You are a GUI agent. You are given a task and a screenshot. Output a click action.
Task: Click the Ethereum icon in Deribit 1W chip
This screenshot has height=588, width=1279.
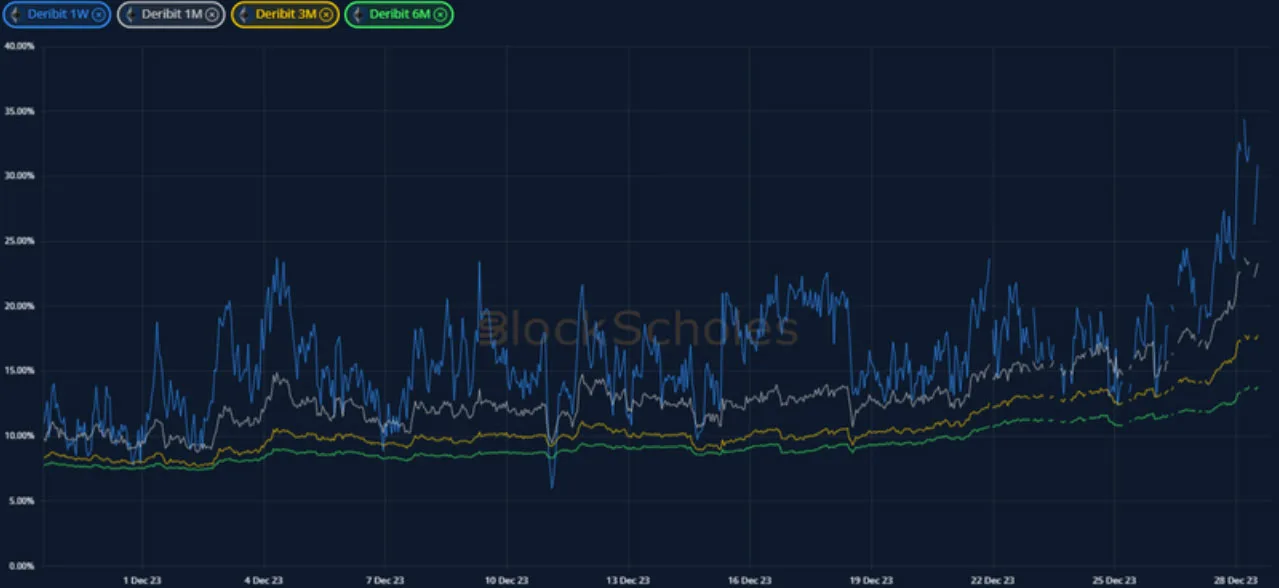point(16,14)
